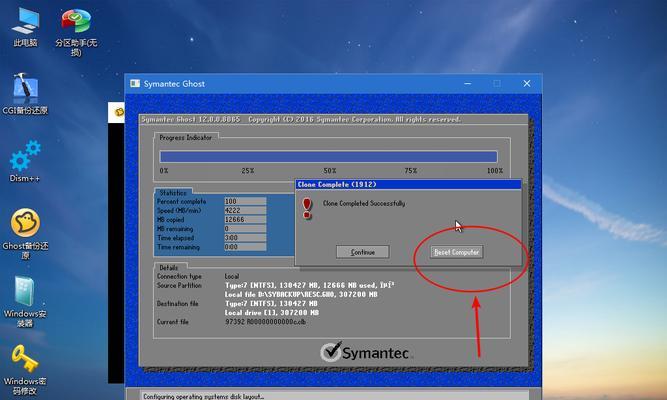Image resolution: width=667 pixels, height=400 pixels.
Task: Click the '75%' progress scale label
Action: click(410, 171)
